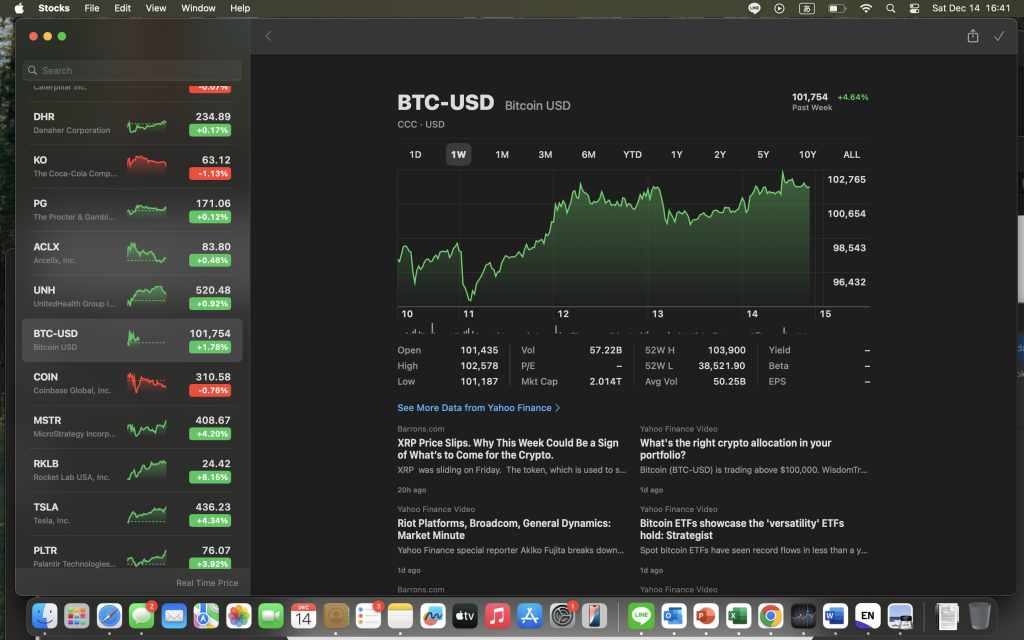Click the watchlist Search field
This screenshot has width=1024, height=640.
point(131,70)
